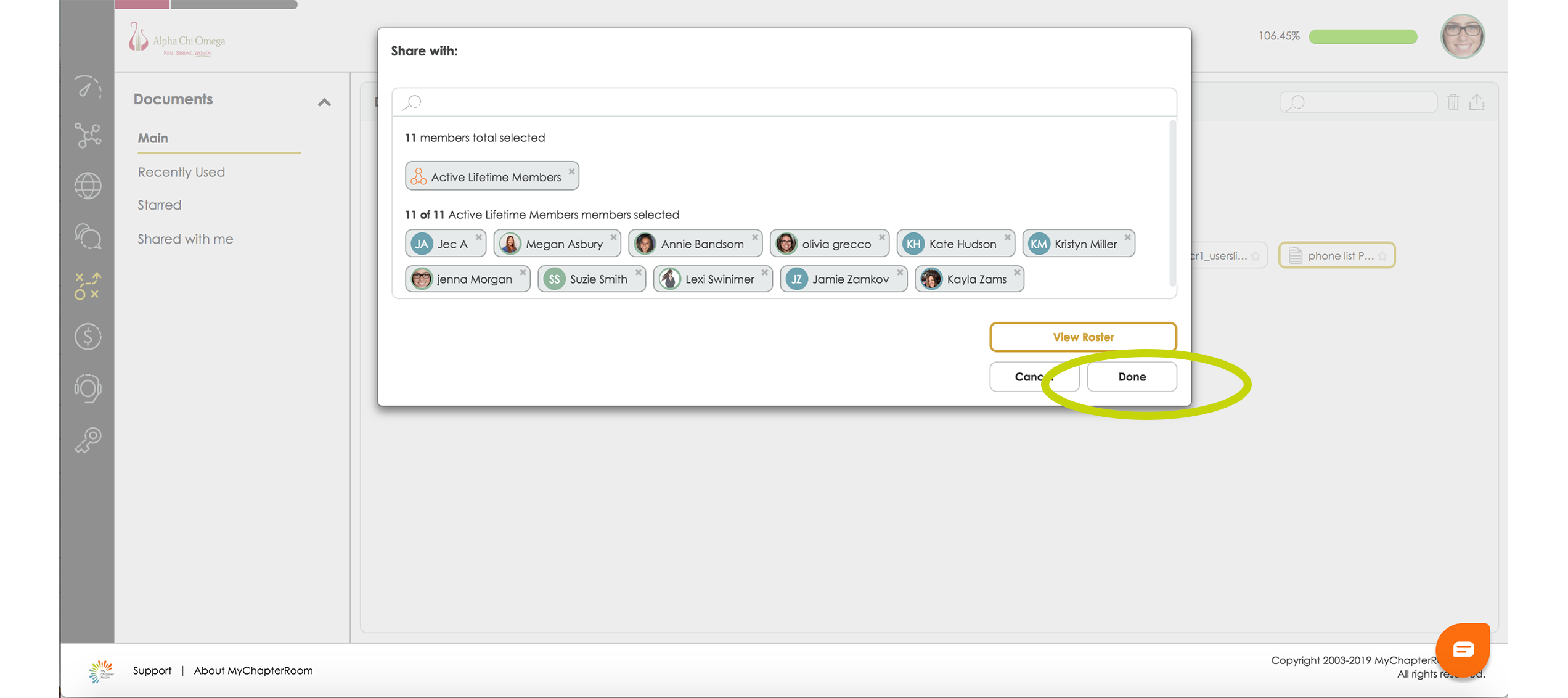The image size is (1568, 698).
Task: Select the Recently Used documents tab
Action: pos(181,172)
